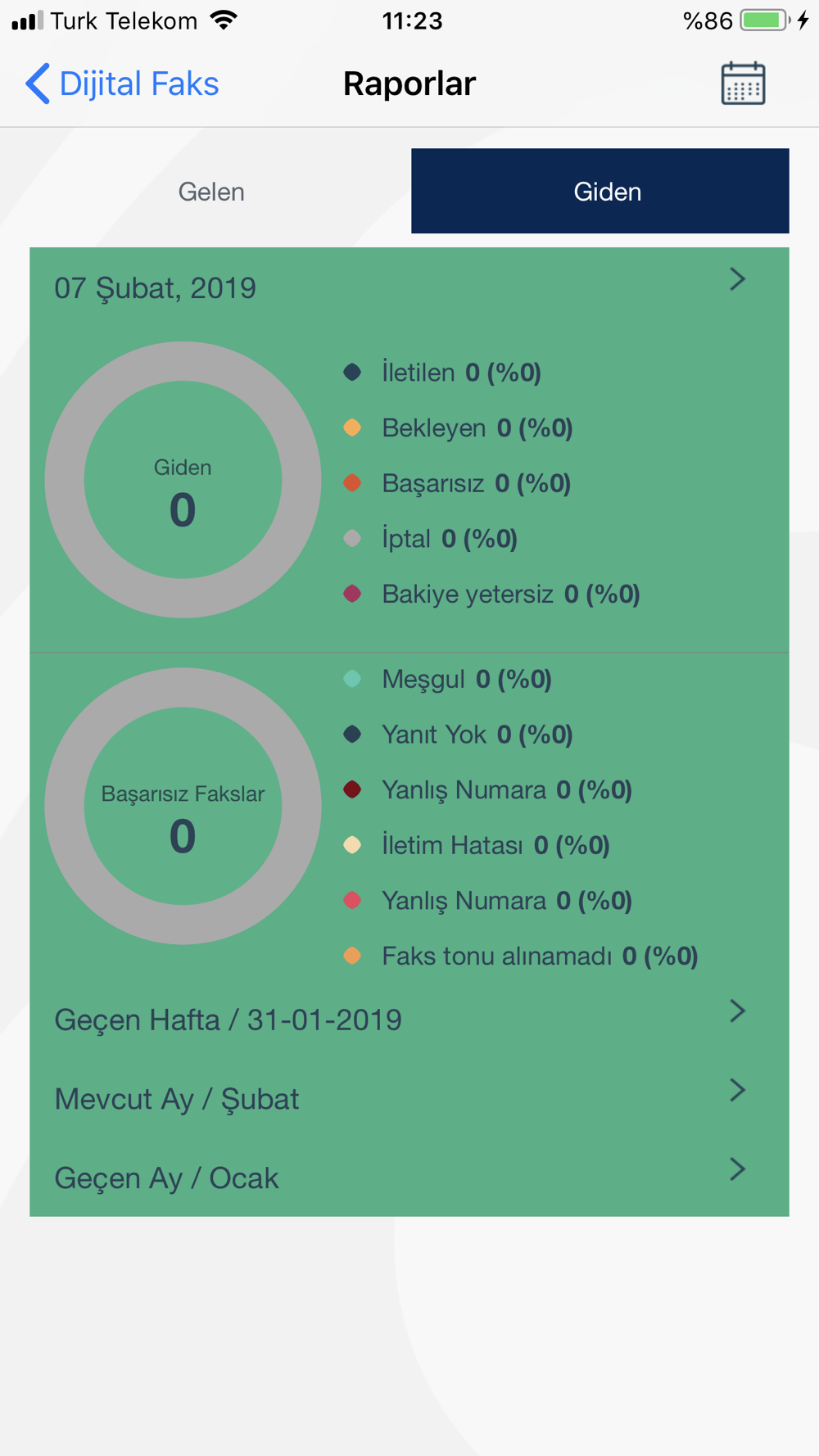Expand the Geçen Hafta report chevron
Image resolution: width=819 pixels, height=1456 pixels.
pyautogui.click(x=737, y=1011)
